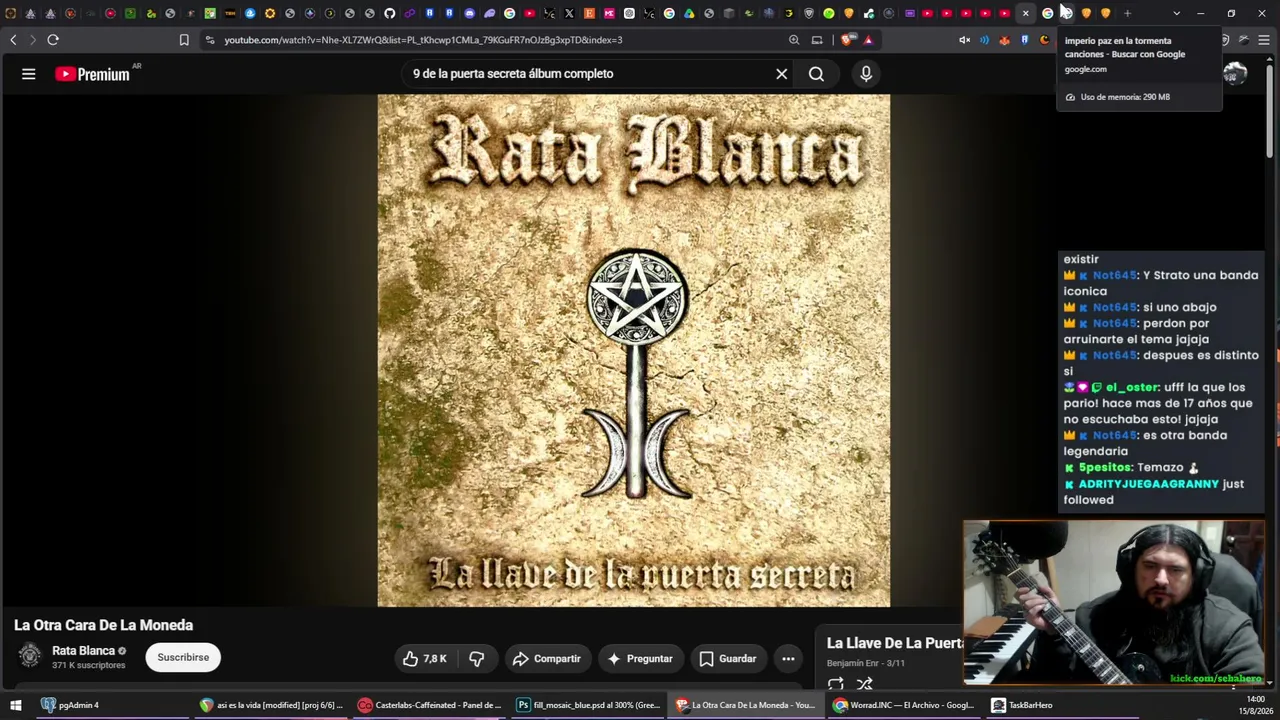The image size is (1280, 720).
Task: Select the browser address bar URL
Action: [x=423, y=40]
